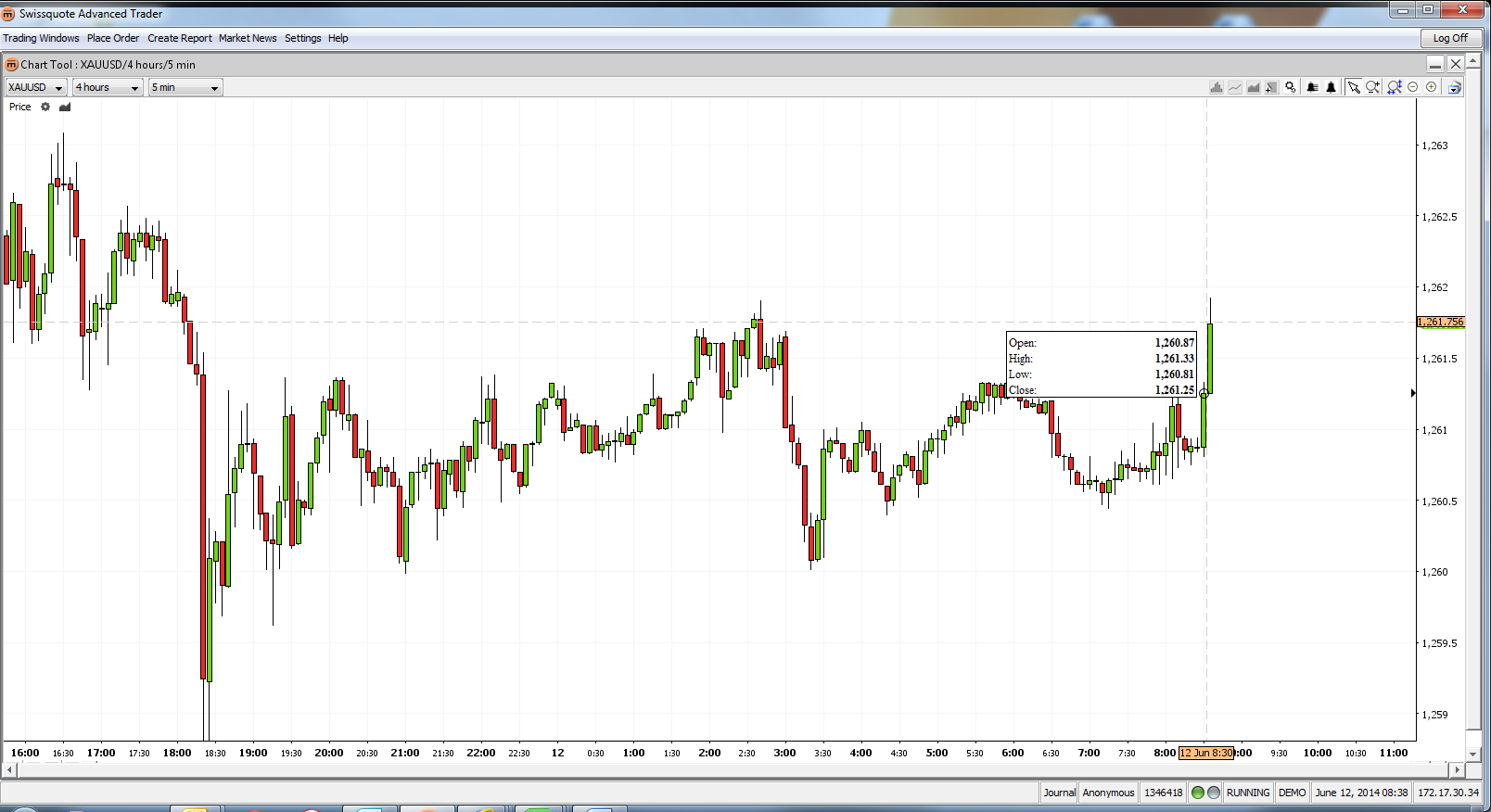1491x812 pixels.
Task: Click the green connection status indicator
Action: point(1197,793)
